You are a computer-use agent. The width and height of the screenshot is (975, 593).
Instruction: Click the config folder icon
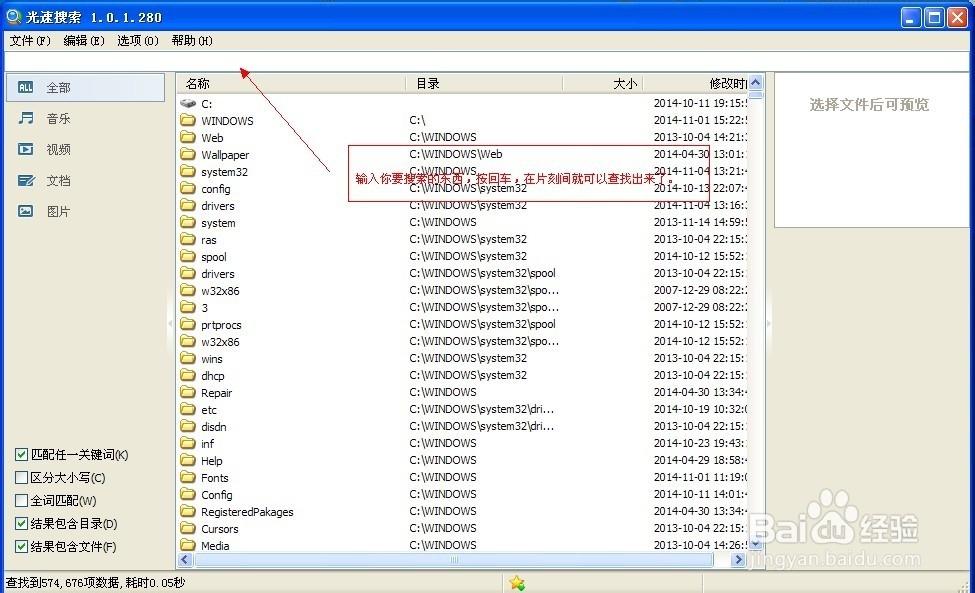(x=188, y=188)
